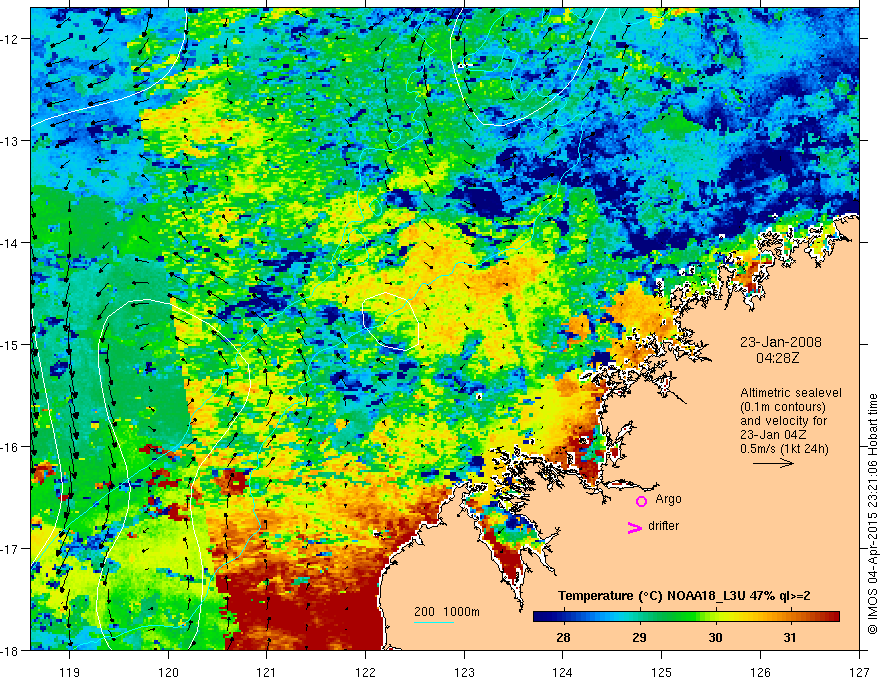Click the colorbar tick label 29
This screenshot has width=880, height=680.
[639, 637]
